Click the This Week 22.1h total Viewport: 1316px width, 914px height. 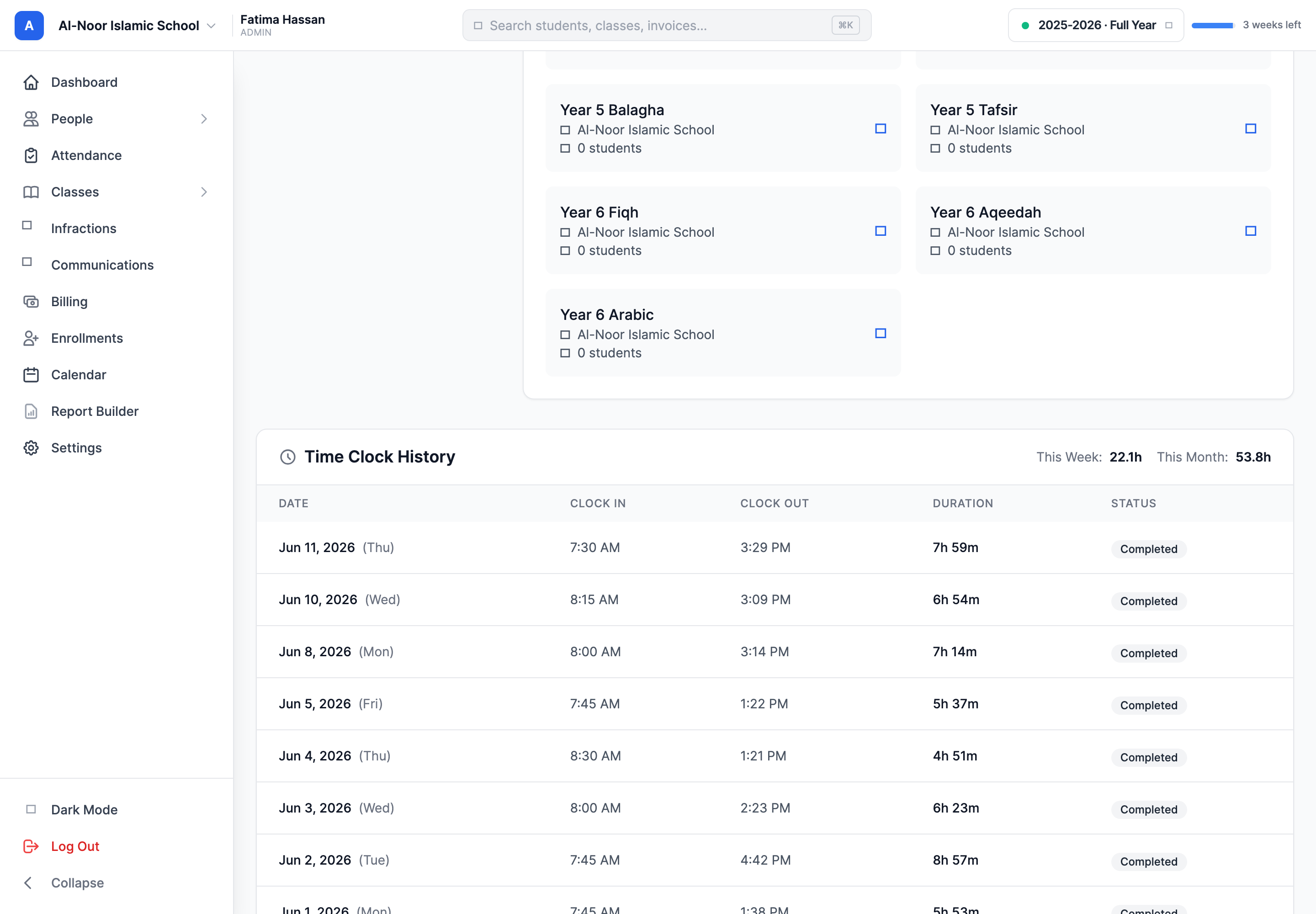1088,457
